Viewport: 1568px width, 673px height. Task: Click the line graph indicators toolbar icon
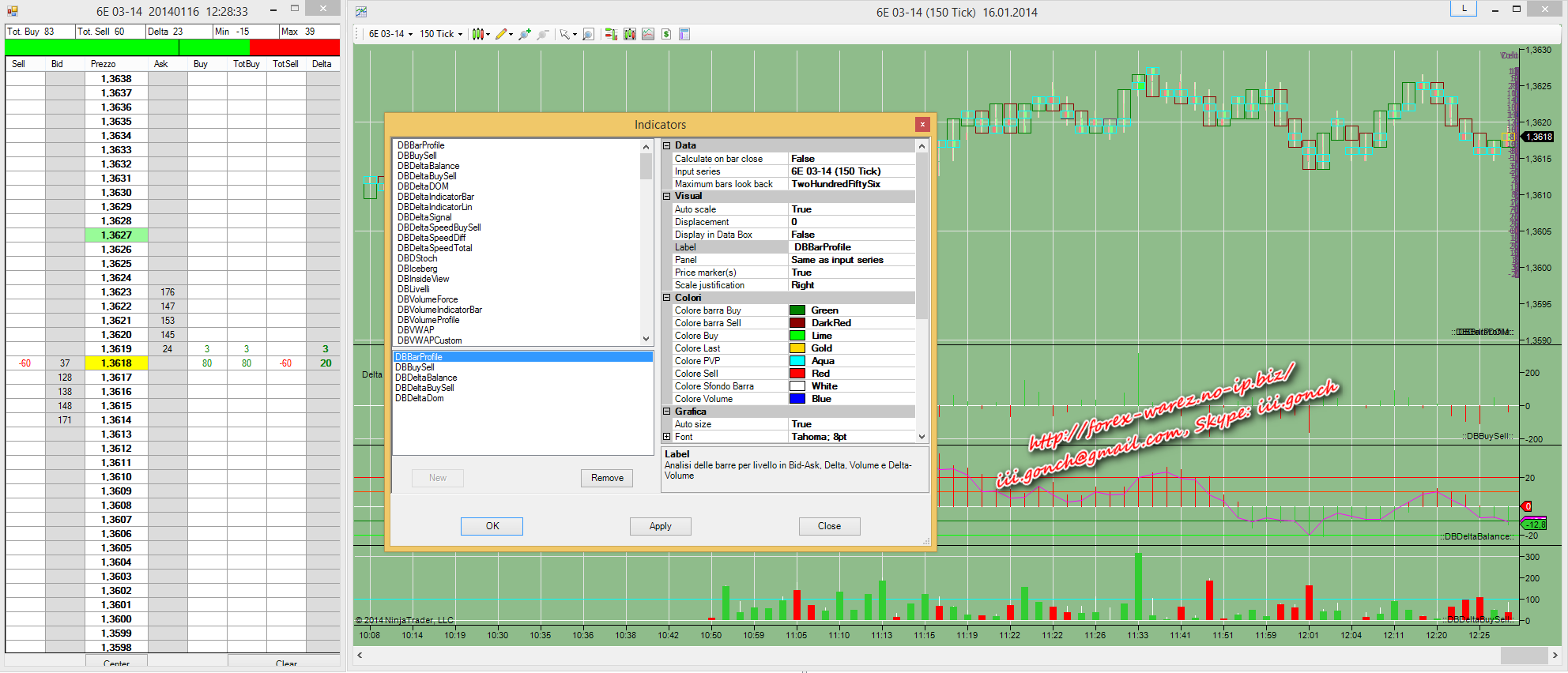(648, 34)
